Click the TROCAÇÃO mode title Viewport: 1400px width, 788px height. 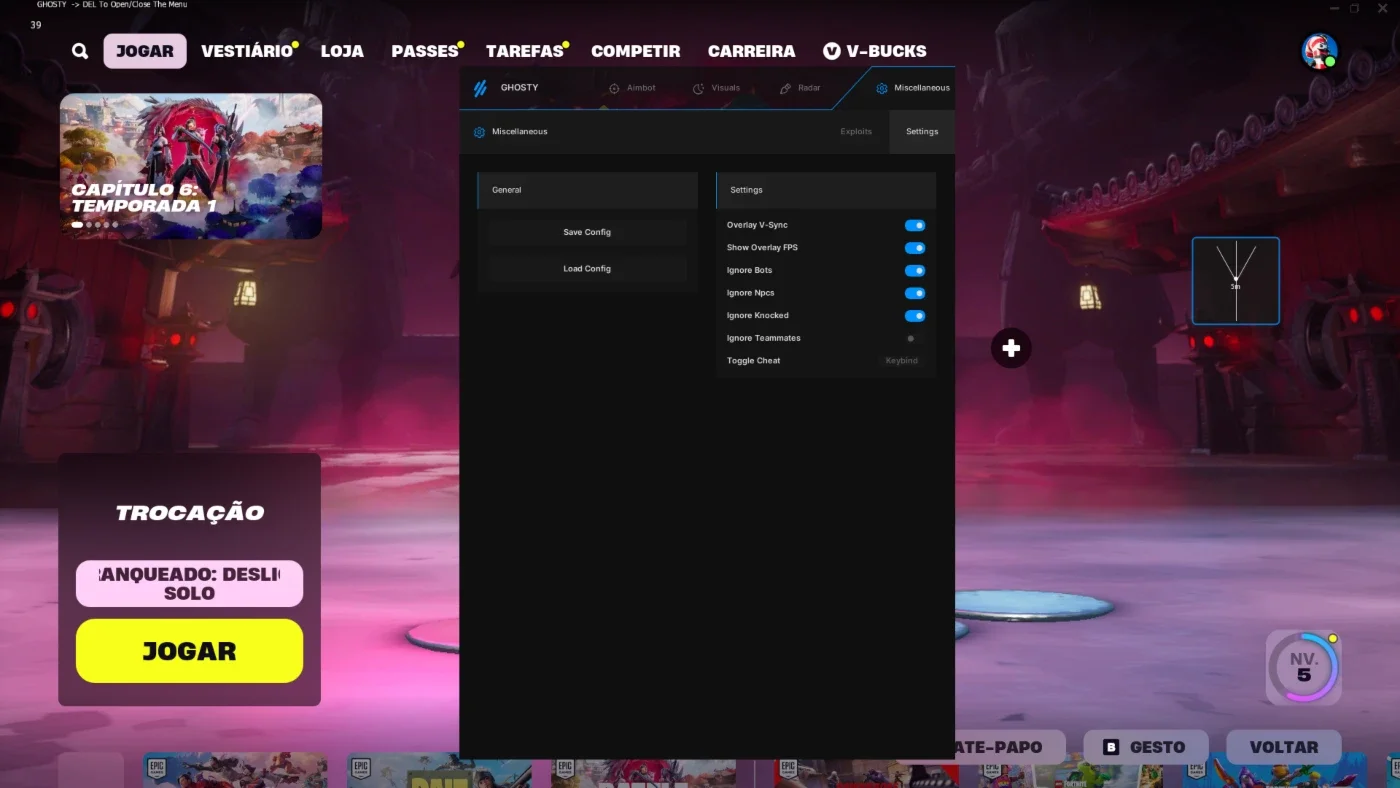click(190, 513)
